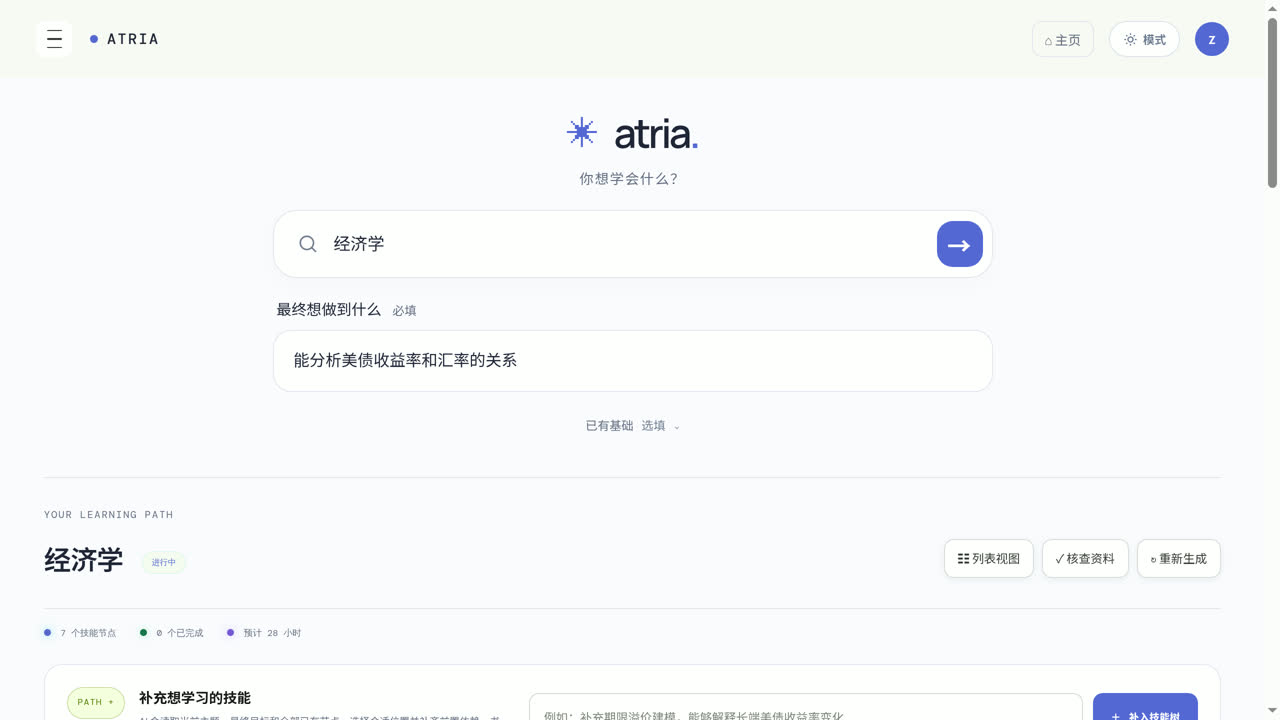This screenshot has width=1280, height=720.
Task: Click the 最终想做到什么 label
Action: click(329, 310)
